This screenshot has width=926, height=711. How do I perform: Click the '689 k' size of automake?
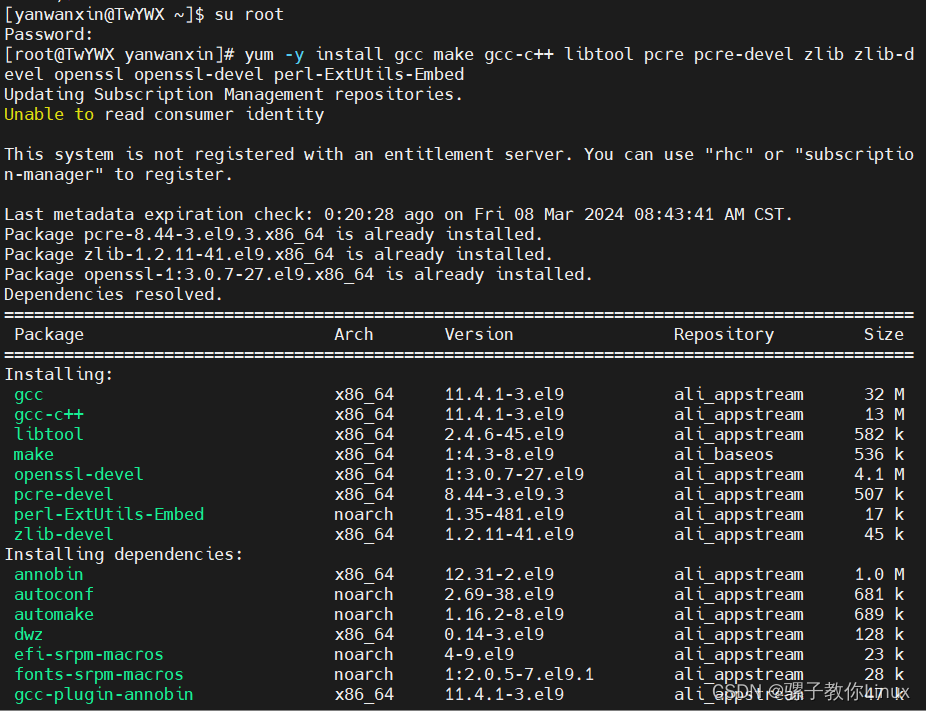point(879,614)
